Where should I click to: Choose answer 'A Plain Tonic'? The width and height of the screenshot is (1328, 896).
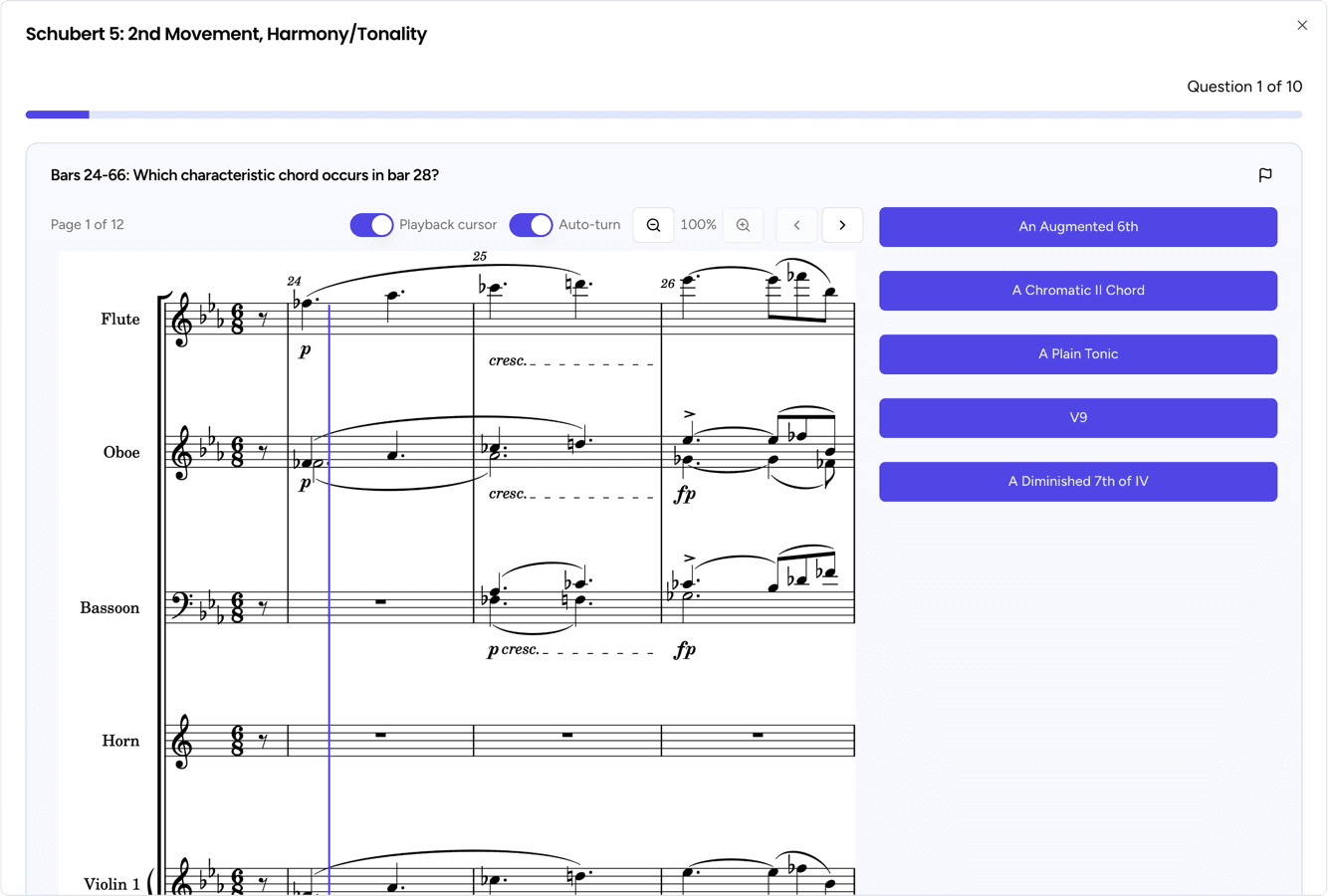click(x=1078, y=354)
